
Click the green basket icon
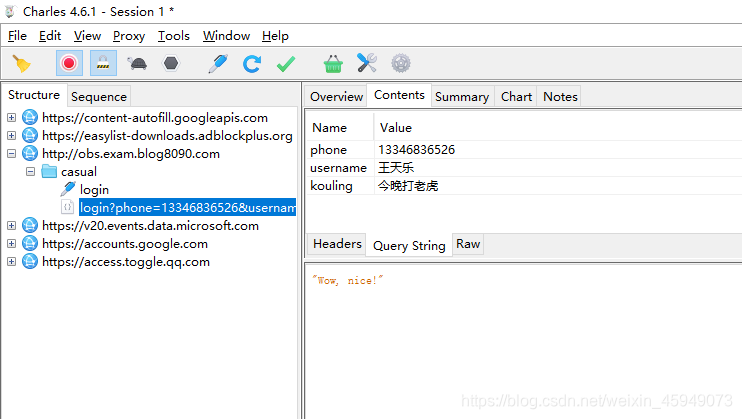pos(333,63)
